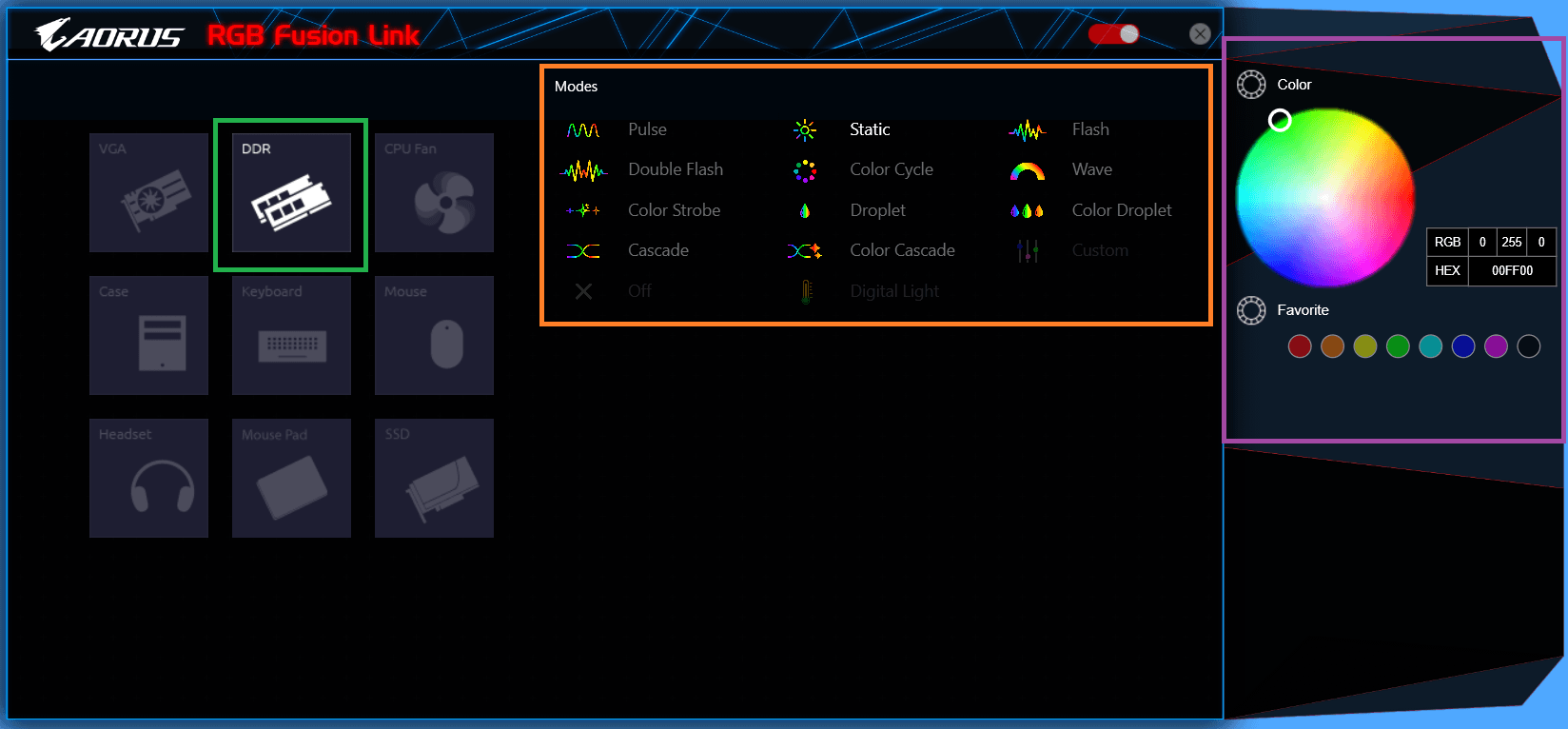Click the Digital Light thermometer icon
The image size is (1568, 729).
pyautogui.click(x=806, y=291)
